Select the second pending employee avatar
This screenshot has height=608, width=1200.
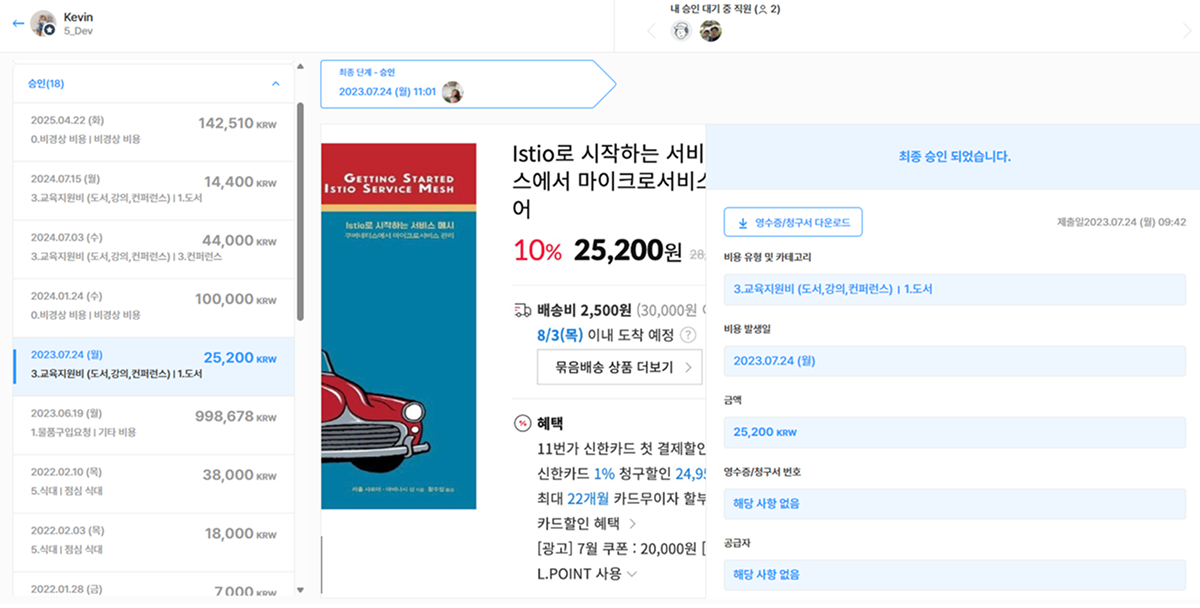pyautogui.click(x=710, y=31)
